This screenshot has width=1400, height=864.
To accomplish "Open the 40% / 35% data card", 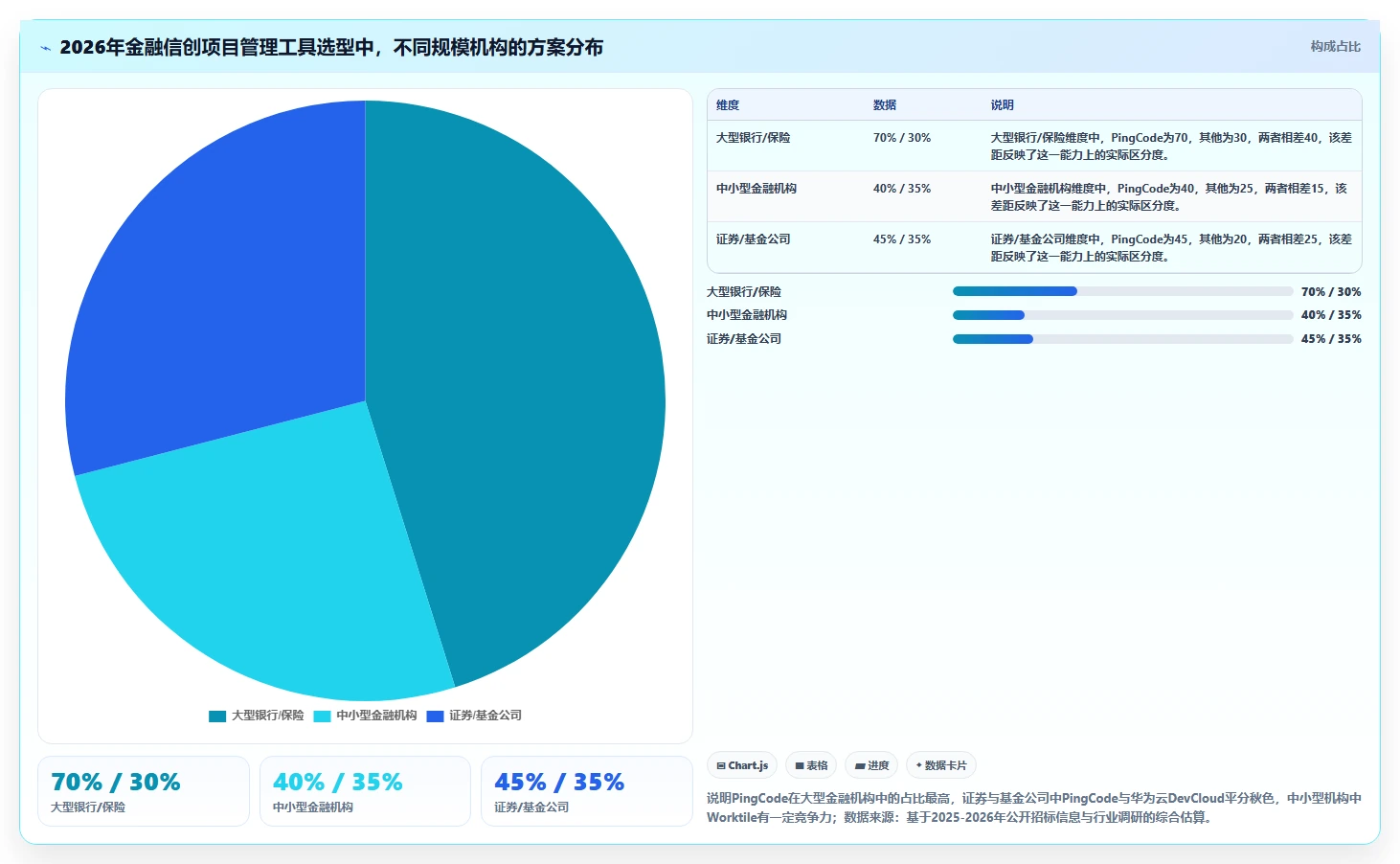I will click(x=365, y=791).
